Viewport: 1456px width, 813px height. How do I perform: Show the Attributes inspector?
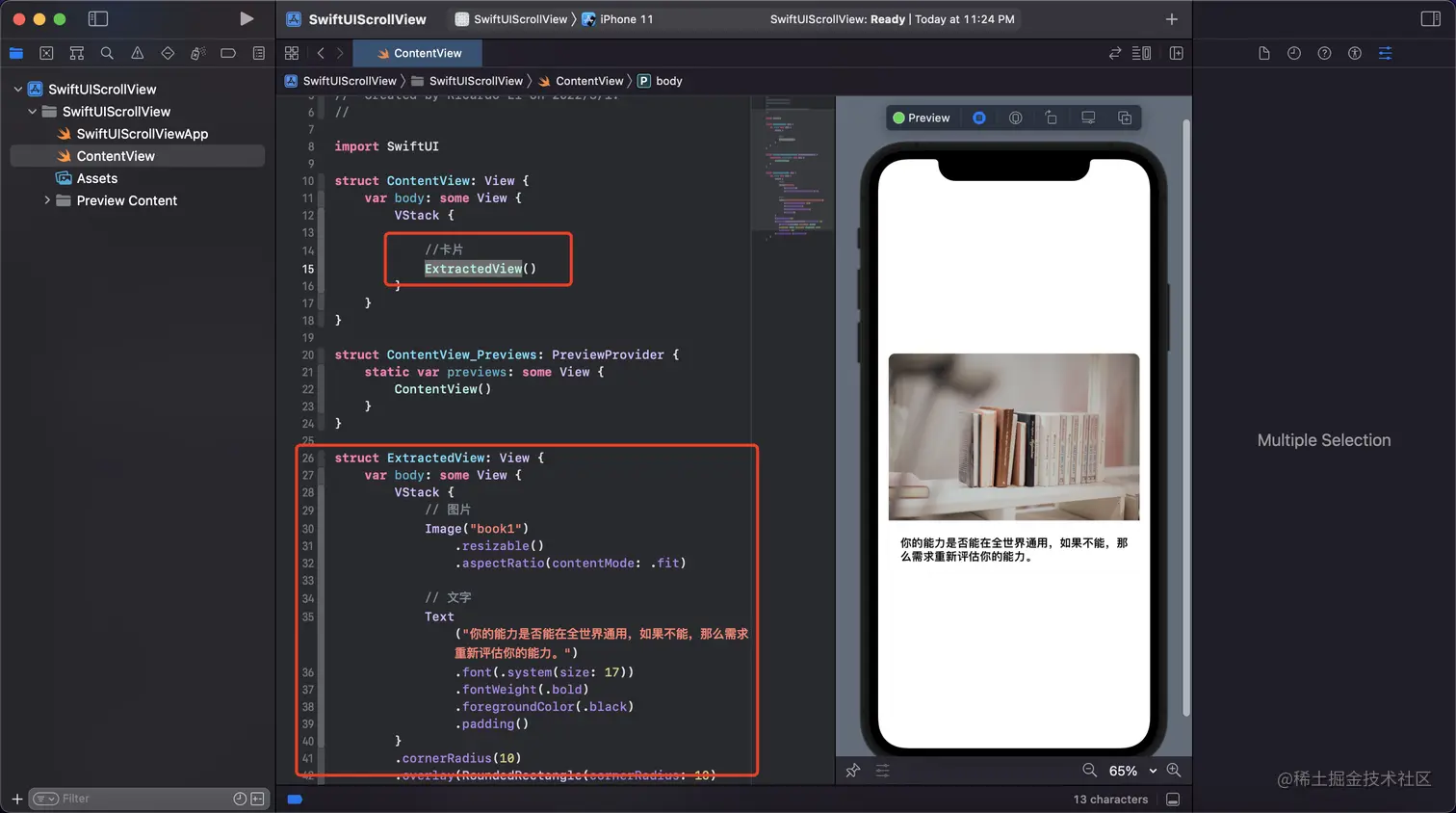tap(1386, 53)
